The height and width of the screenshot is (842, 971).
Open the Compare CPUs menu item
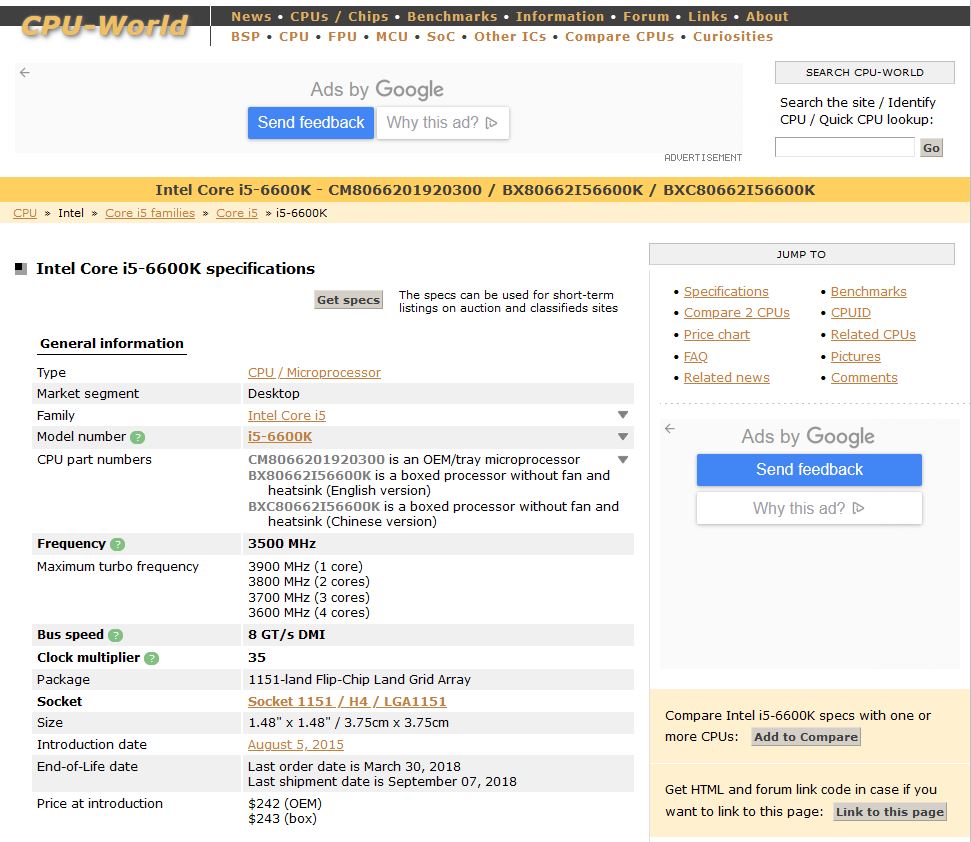(619, 36)
